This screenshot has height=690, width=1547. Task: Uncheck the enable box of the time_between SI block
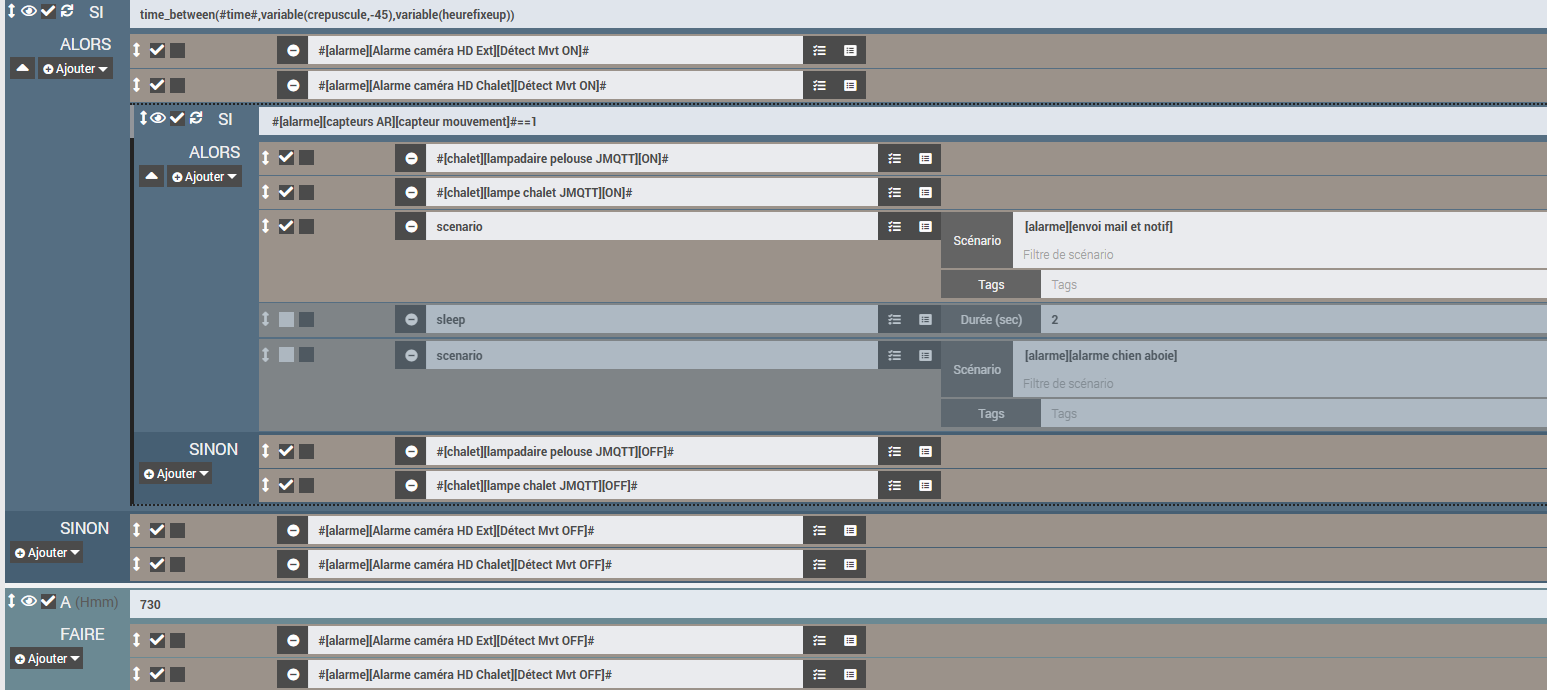pyautogui.click(x=48, y=11)
